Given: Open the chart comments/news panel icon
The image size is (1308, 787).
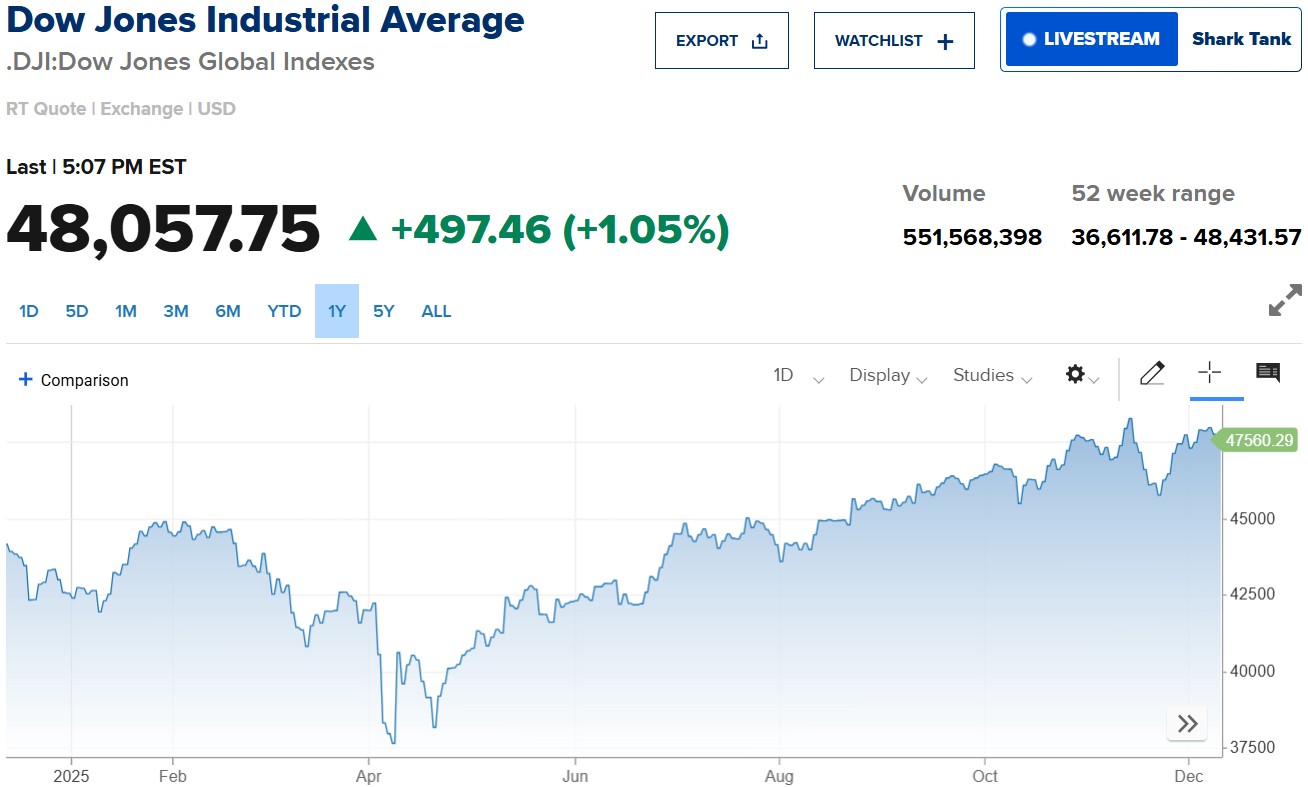Looking at the screenshot, I should (1267, 372).
